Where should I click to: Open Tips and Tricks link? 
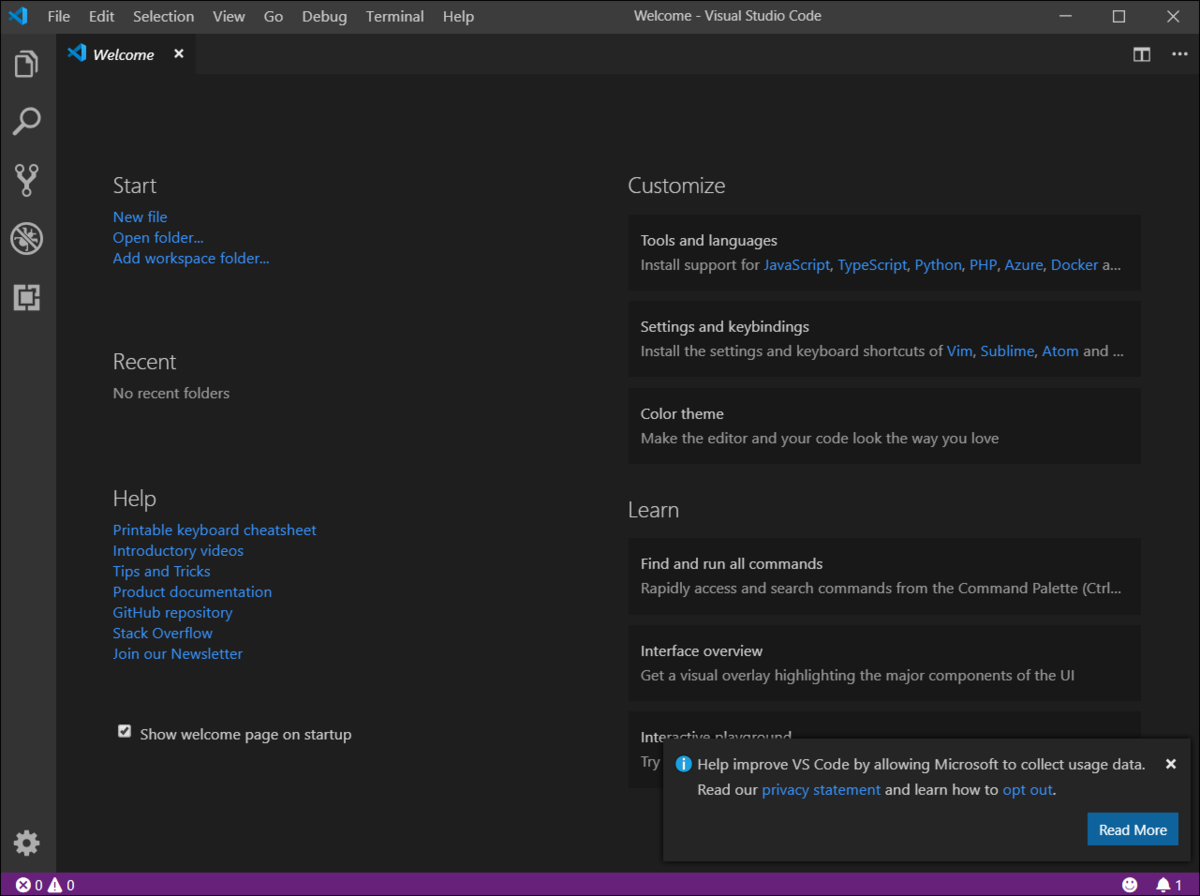pyautogui.click(x=162, y=571)
